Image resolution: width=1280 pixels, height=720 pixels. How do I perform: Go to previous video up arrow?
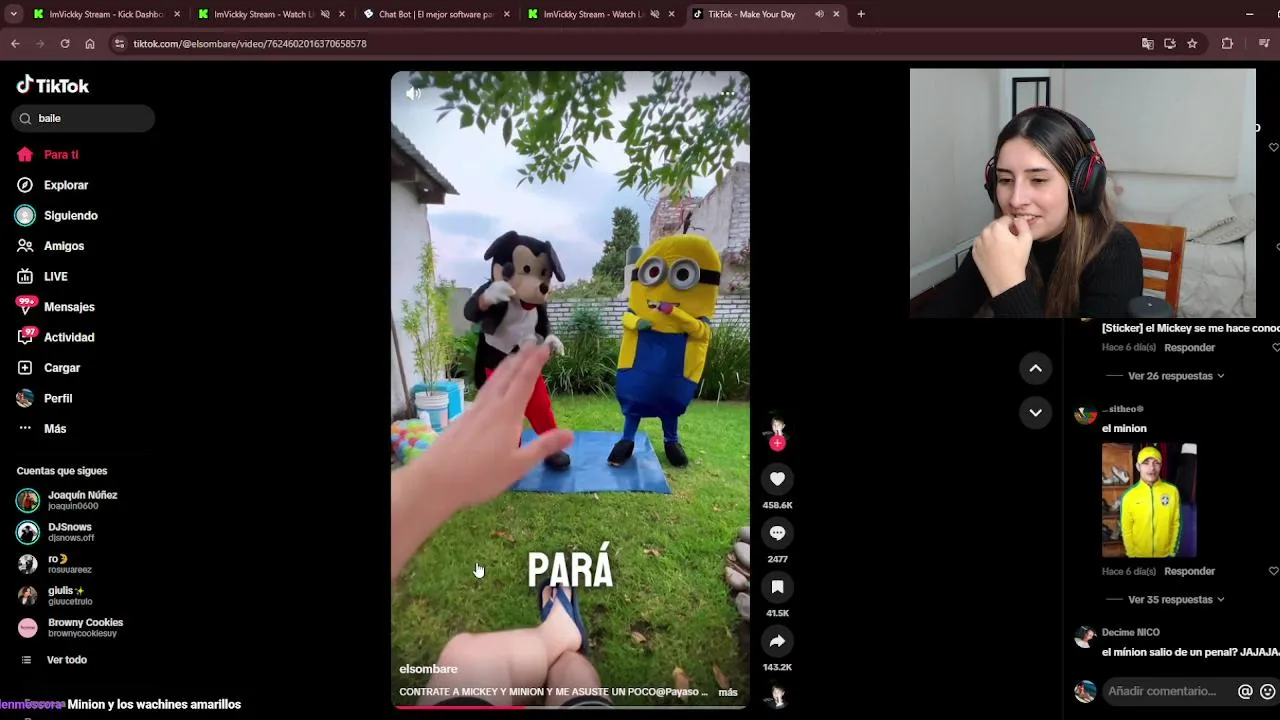coord(1035,368)
